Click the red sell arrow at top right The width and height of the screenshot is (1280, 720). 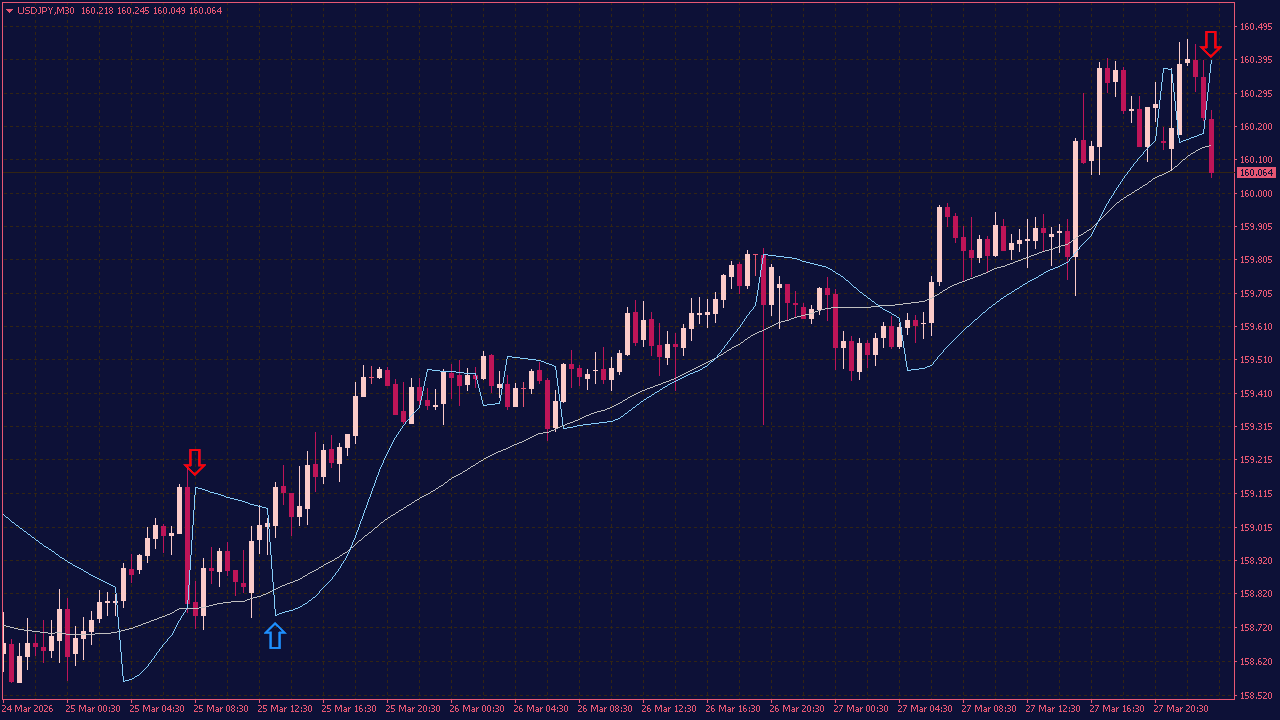1213,44
